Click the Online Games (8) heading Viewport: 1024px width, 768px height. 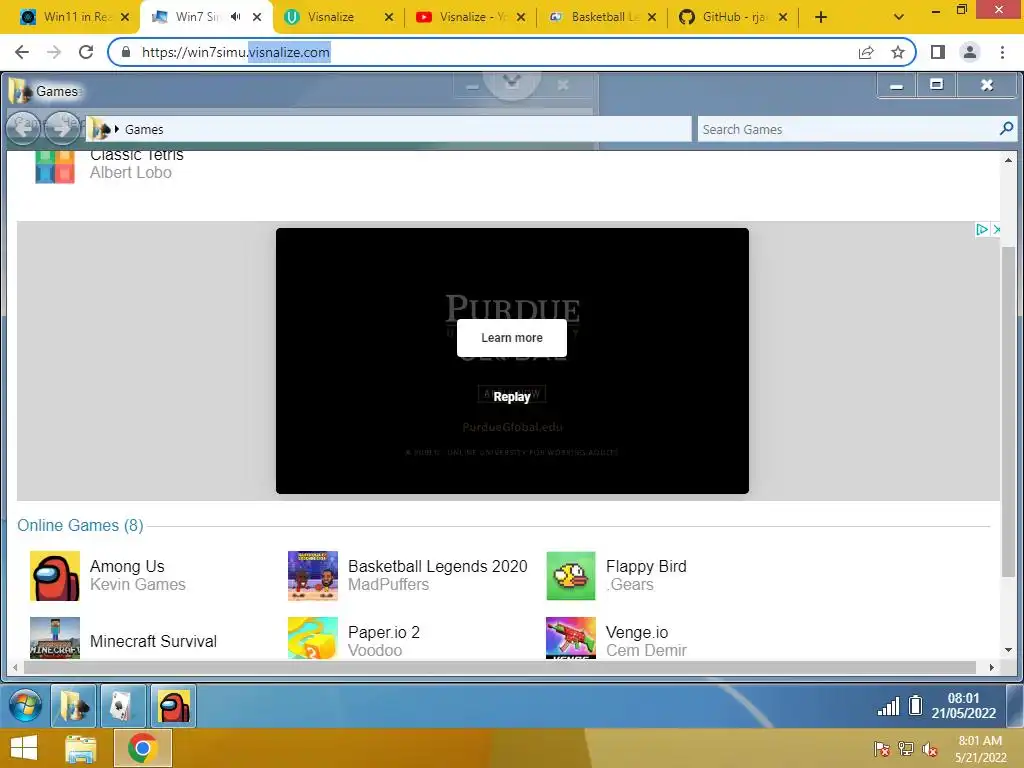point(80,525)
